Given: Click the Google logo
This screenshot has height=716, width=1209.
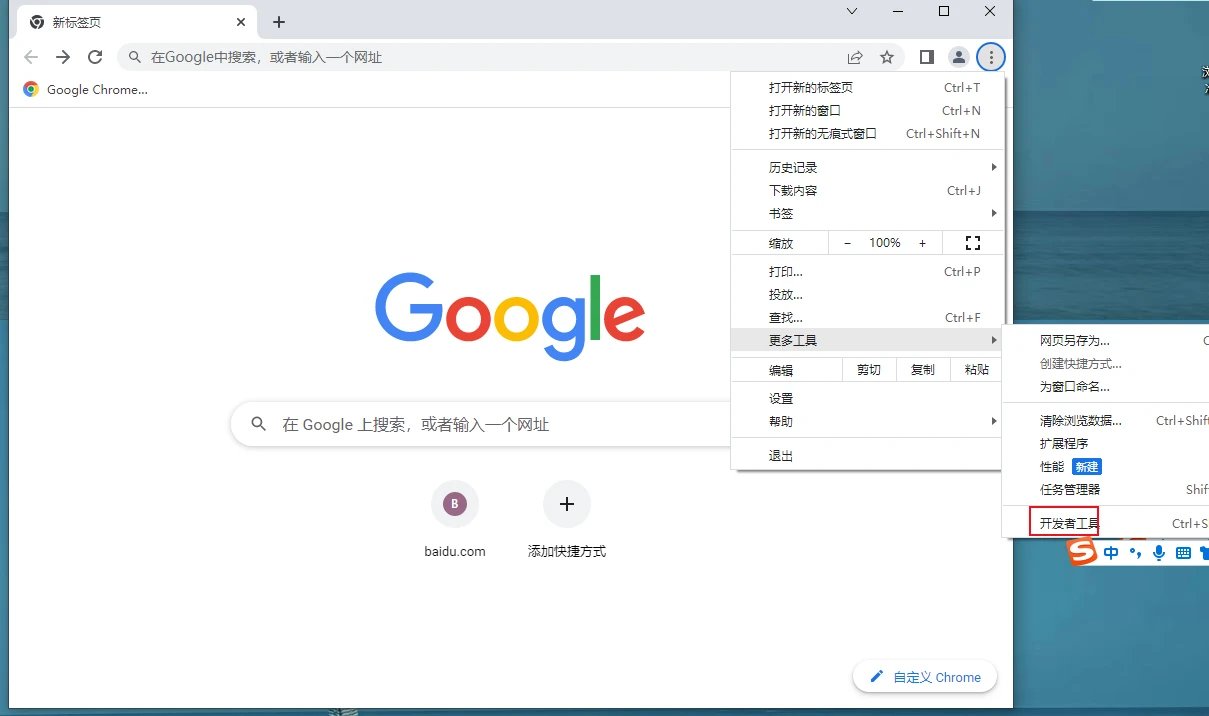Looking at the screenshot, I should tap(510, 316).
